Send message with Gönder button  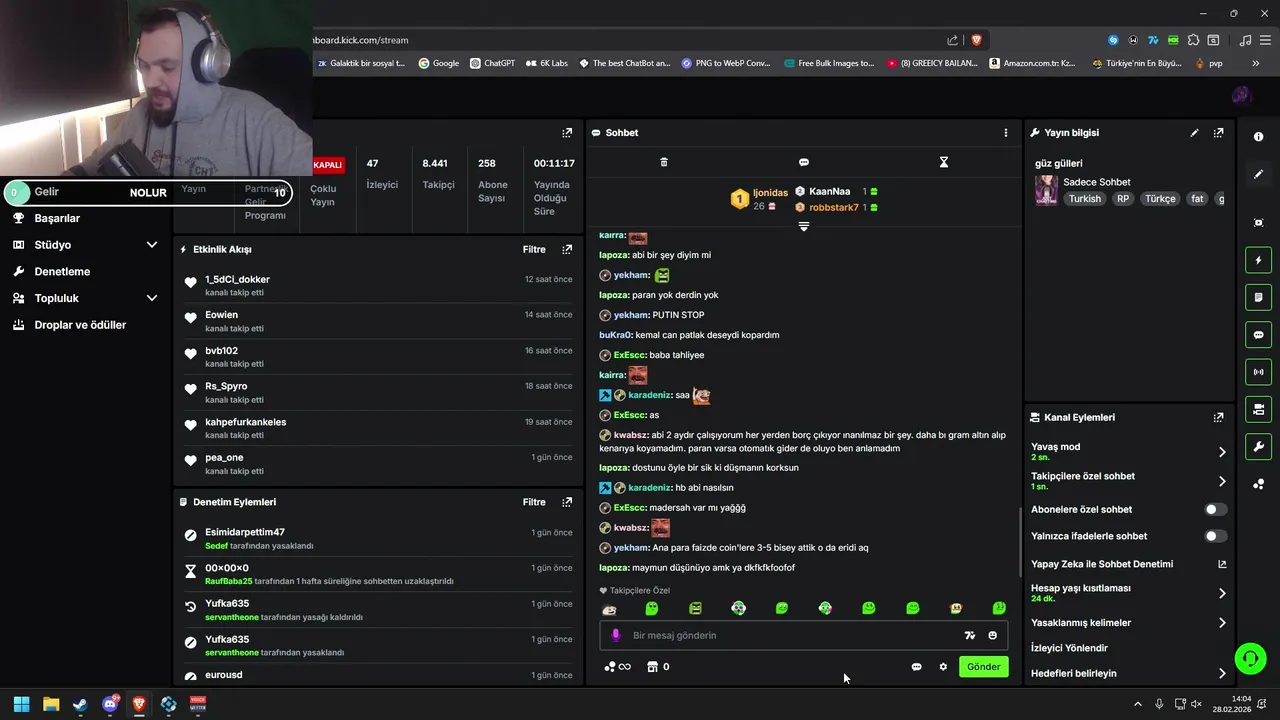[x=983, y=667]
